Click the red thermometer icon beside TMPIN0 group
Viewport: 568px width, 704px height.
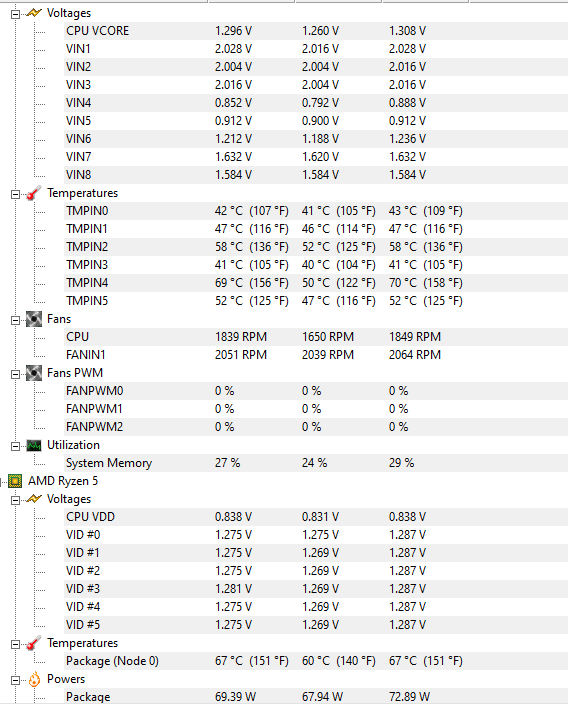pos(34,193)
